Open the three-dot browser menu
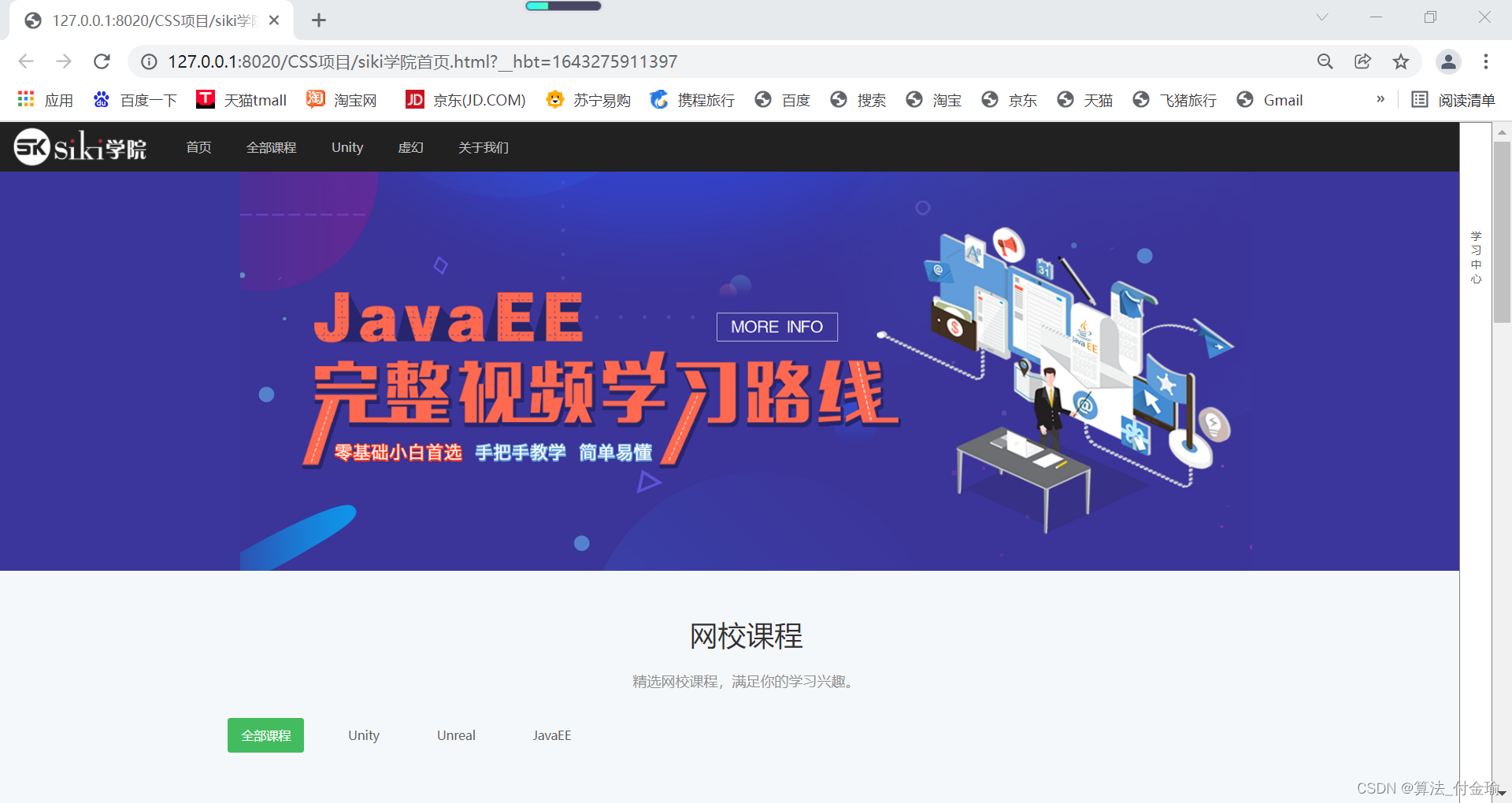The image size is (1512, 803). 1486,61
